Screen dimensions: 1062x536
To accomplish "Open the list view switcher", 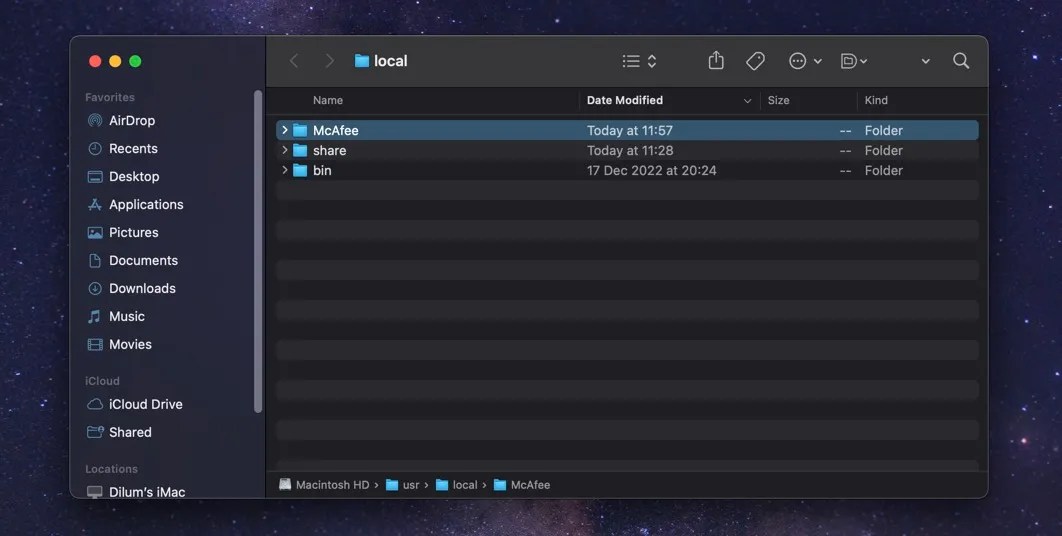I will pos(639,61).
